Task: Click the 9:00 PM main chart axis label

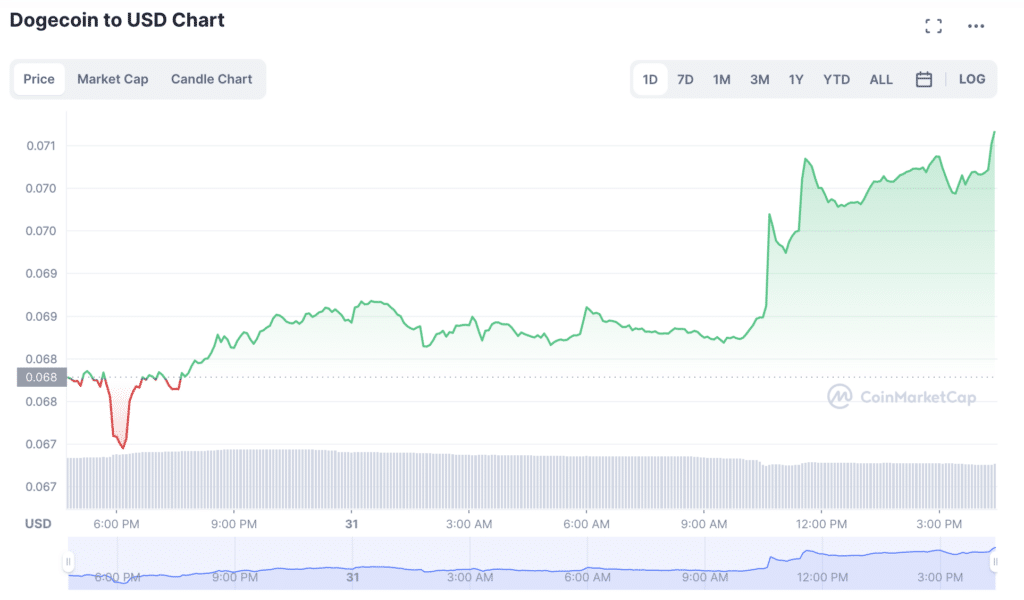Action: pyautogui.click(x=234, y=524)
